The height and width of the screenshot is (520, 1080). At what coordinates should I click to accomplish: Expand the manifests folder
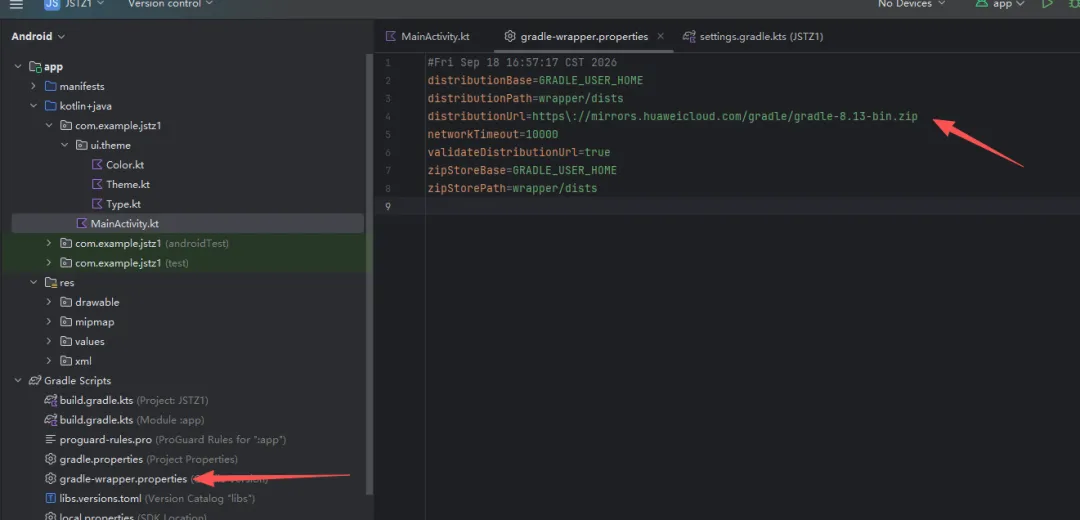click(x=33, y=87)
